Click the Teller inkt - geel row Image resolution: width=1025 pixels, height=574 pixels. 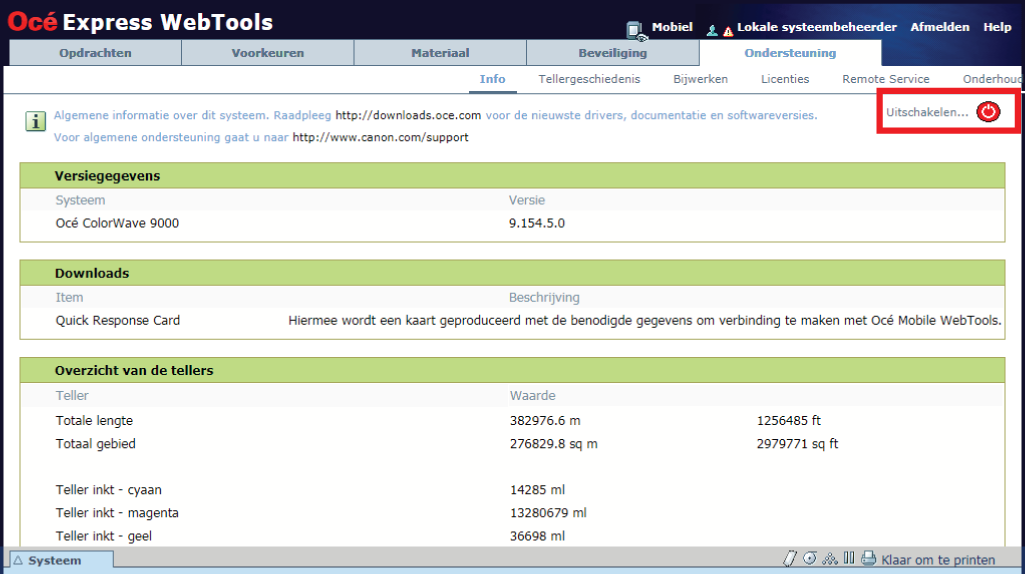[x=104, y=536]
